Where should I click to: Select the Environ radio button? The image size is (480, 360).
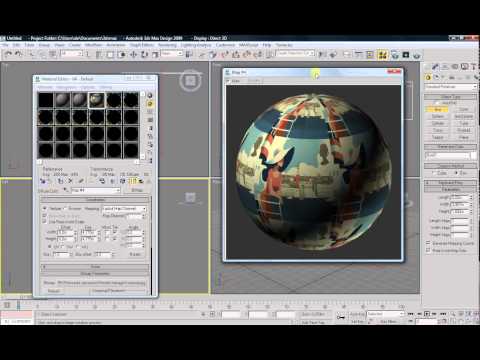click(65, 208)
